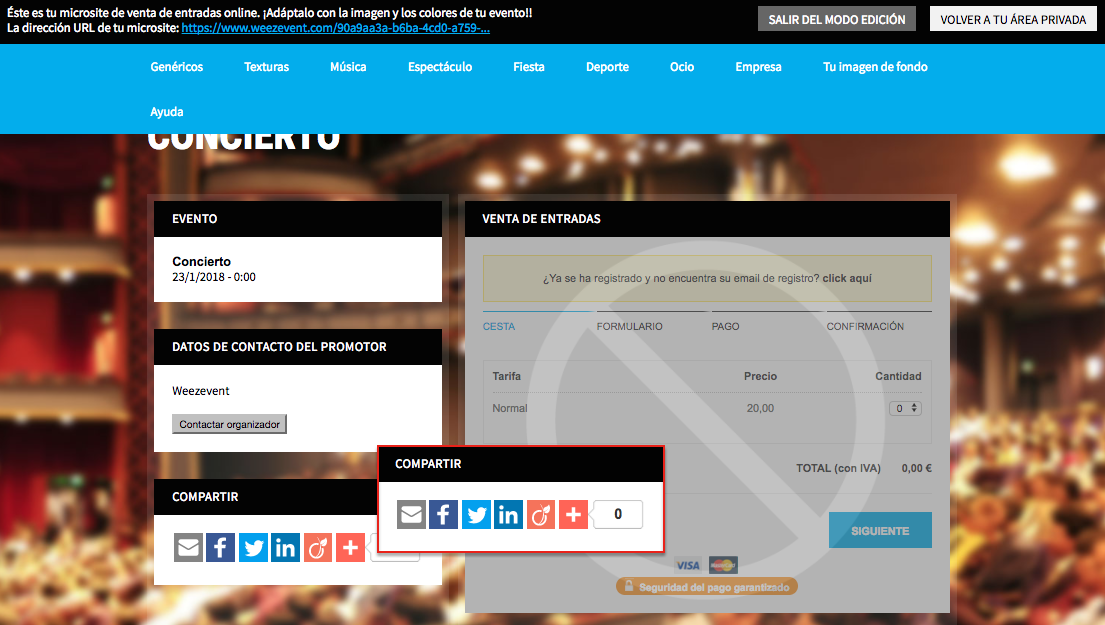1105x625 pixels.
Task: Open more share options in red-bordered popup
Action: pyautogui.click(x=573, y=515)
